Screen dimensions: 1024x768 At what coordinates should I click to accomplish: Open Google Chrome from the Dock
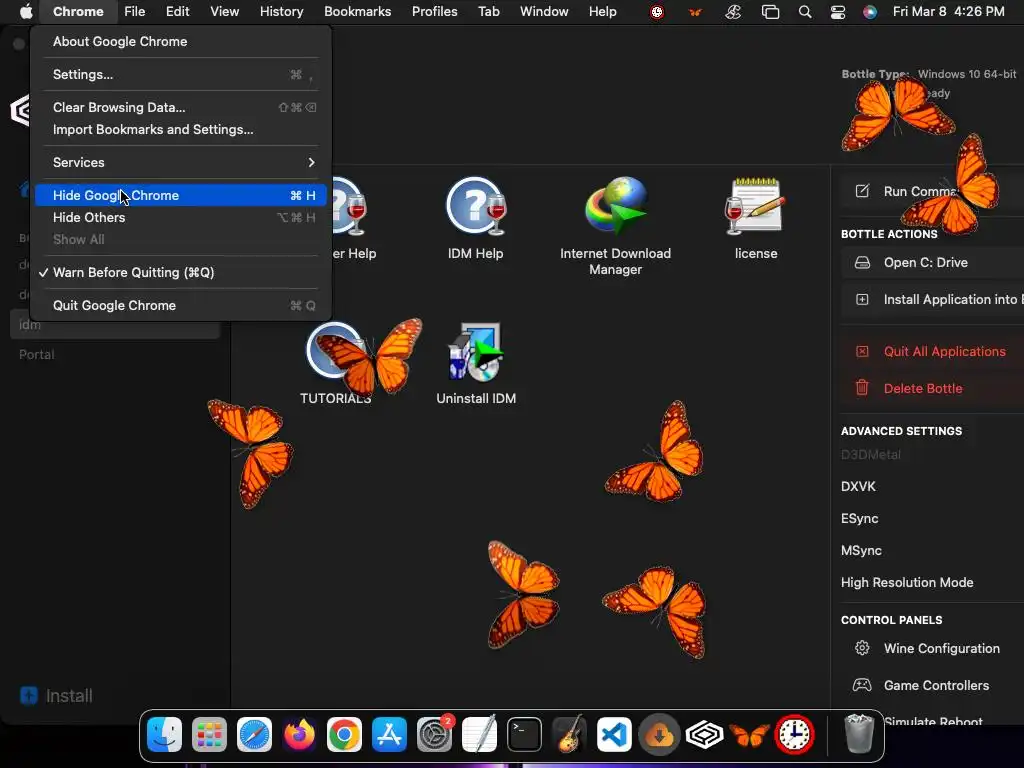pyautogui.click(x=344, y=735)
